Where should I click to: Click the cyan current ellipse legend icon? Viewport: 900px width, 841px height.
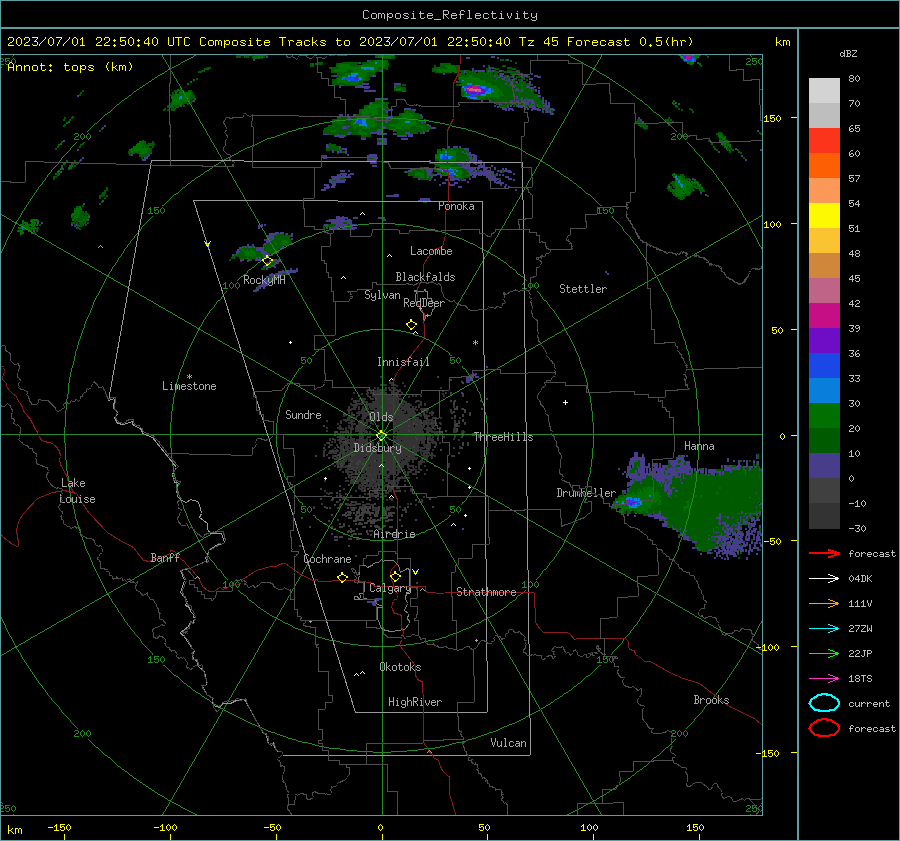824,703
